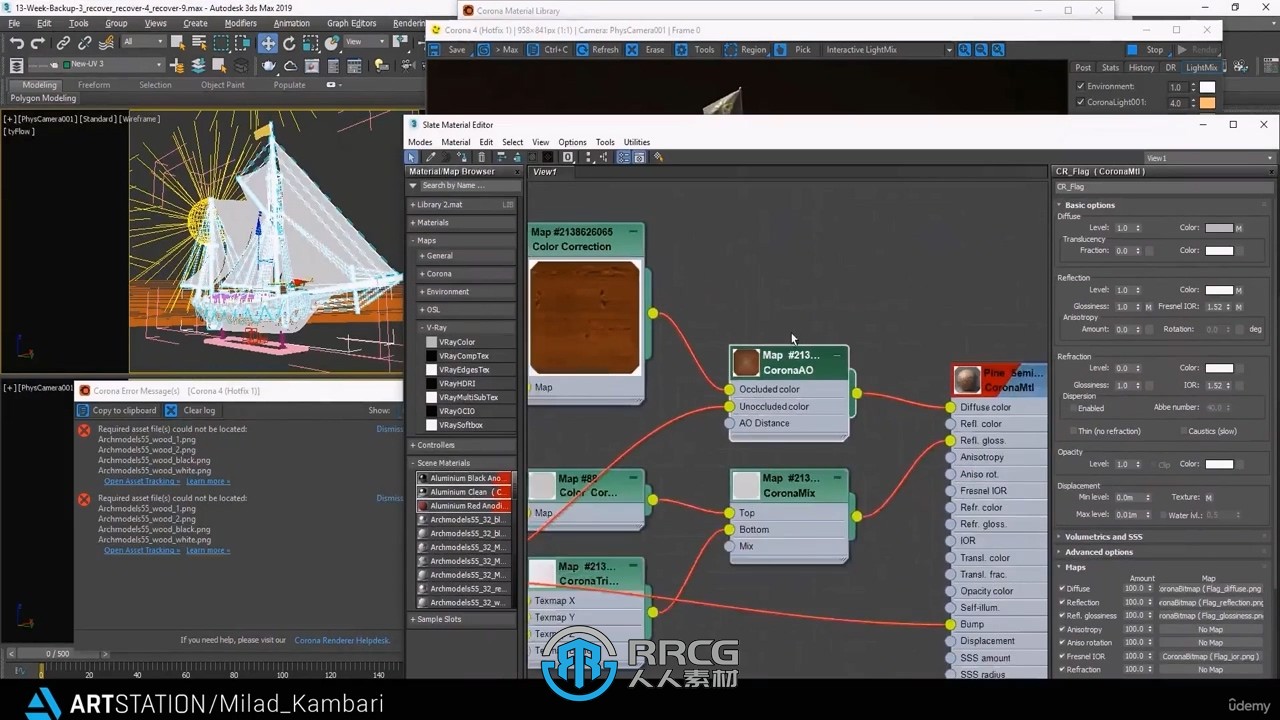Toggle the Anisotropy map checkbox in Maps
The height and width of the screenshot is (720, 1280).
tap(1062, 629)
